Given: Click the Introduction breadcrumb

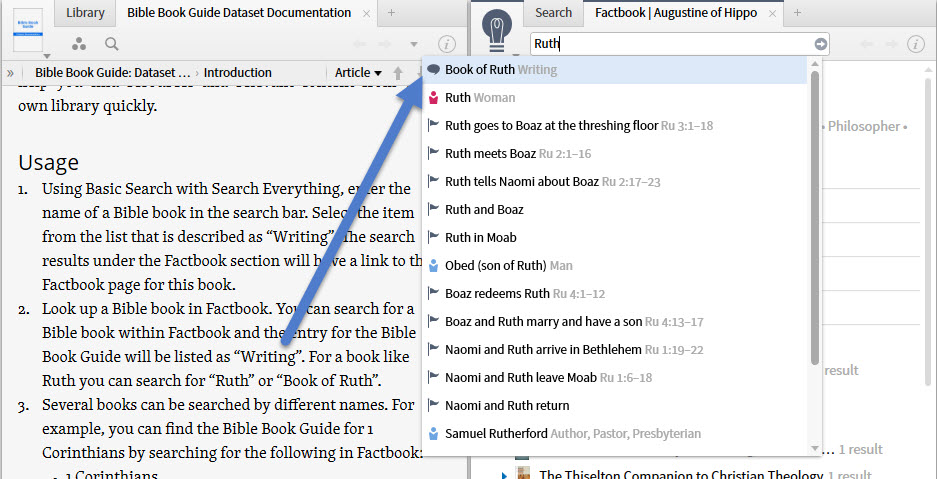Looking at the screenshot, I should point(238,73).
